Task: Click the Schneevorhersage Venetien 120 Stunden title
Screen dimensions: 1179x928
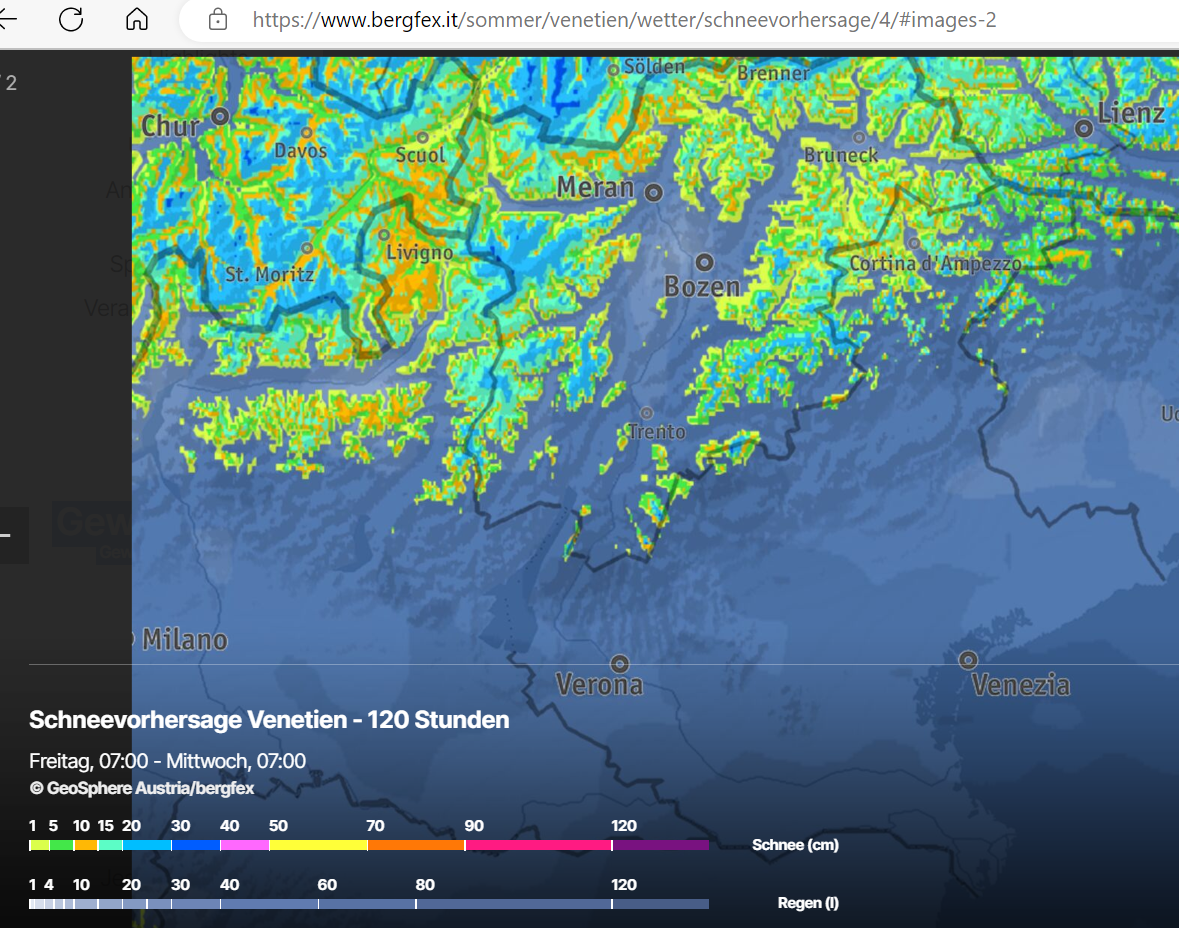Action: point(269,720)
